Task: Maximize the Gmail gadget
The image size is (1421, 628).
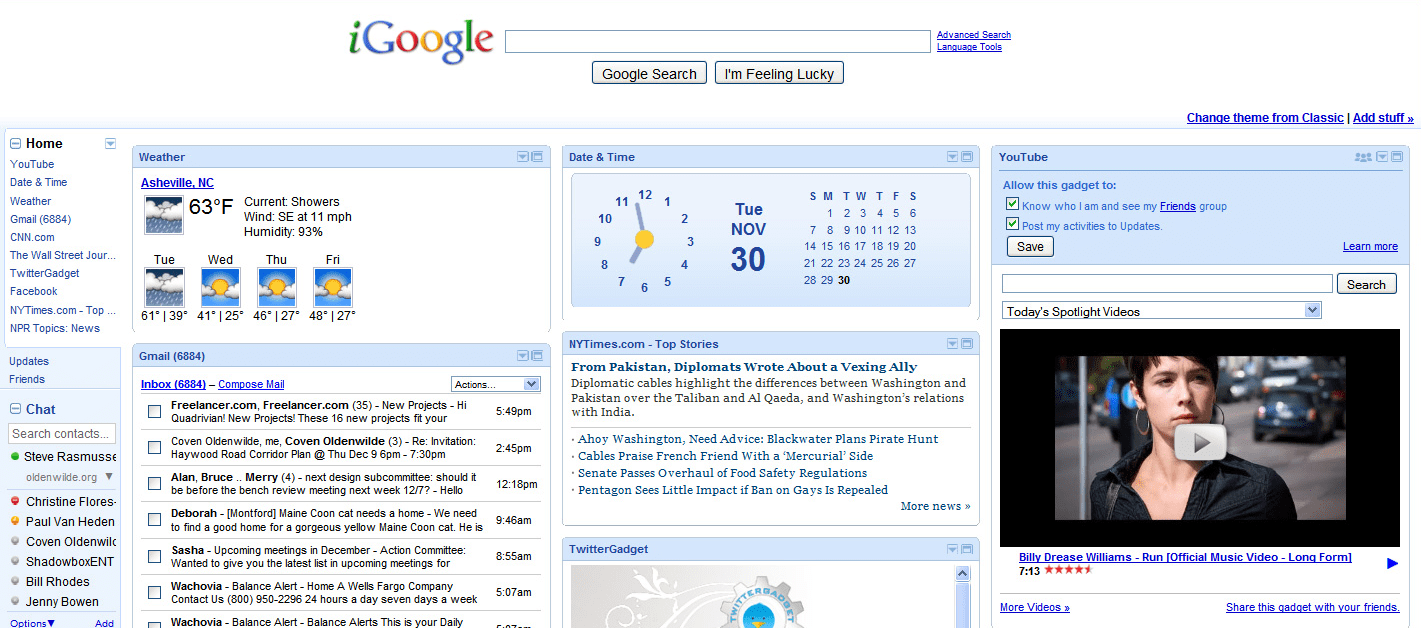Action: [x=537, y=356]
